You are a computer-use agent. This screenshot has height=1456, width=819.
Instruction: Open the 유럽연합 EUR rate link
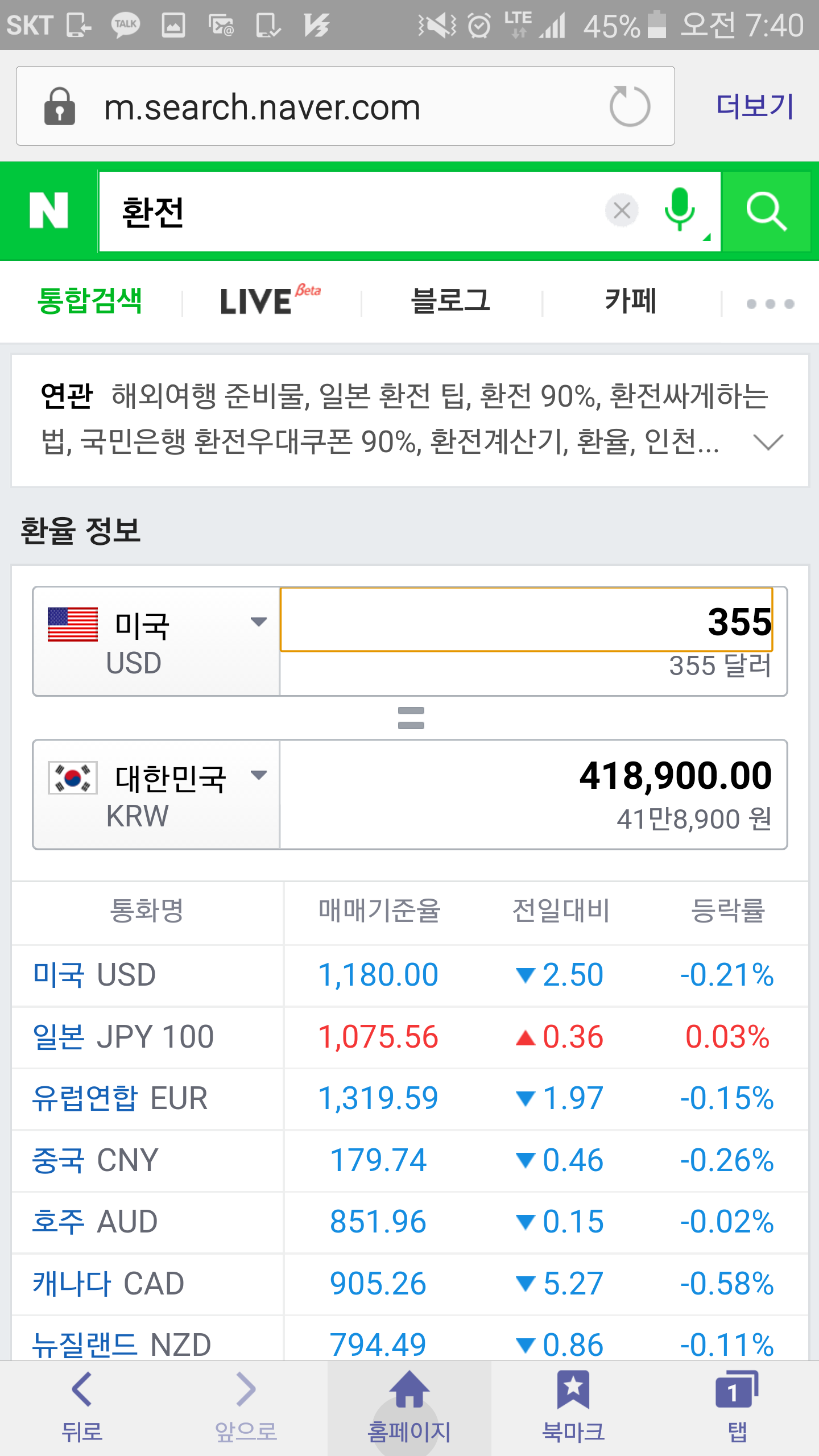click(120, 1098)
